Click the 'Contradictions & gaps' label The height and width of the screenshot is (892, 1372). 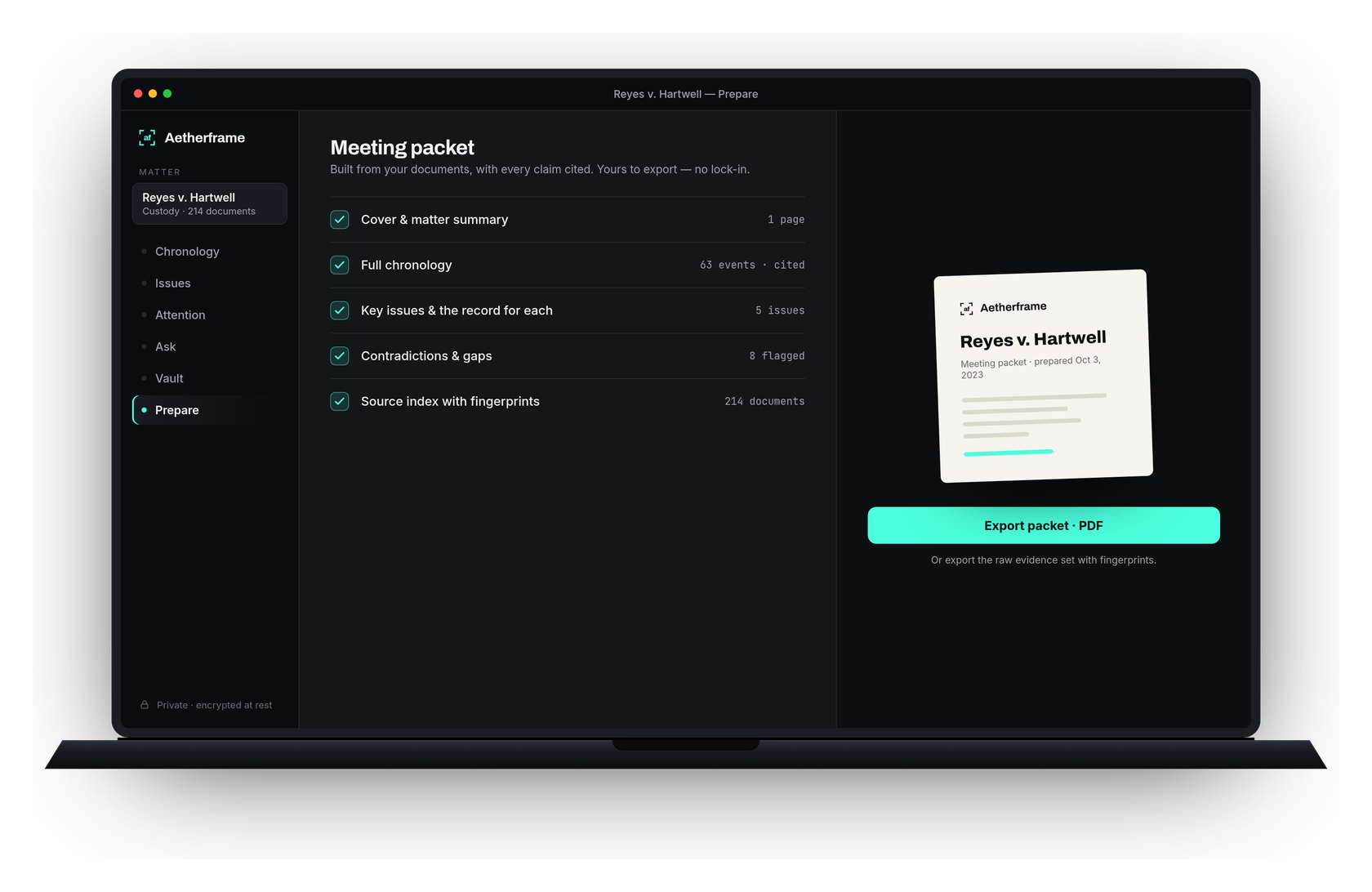pos(426,356)
